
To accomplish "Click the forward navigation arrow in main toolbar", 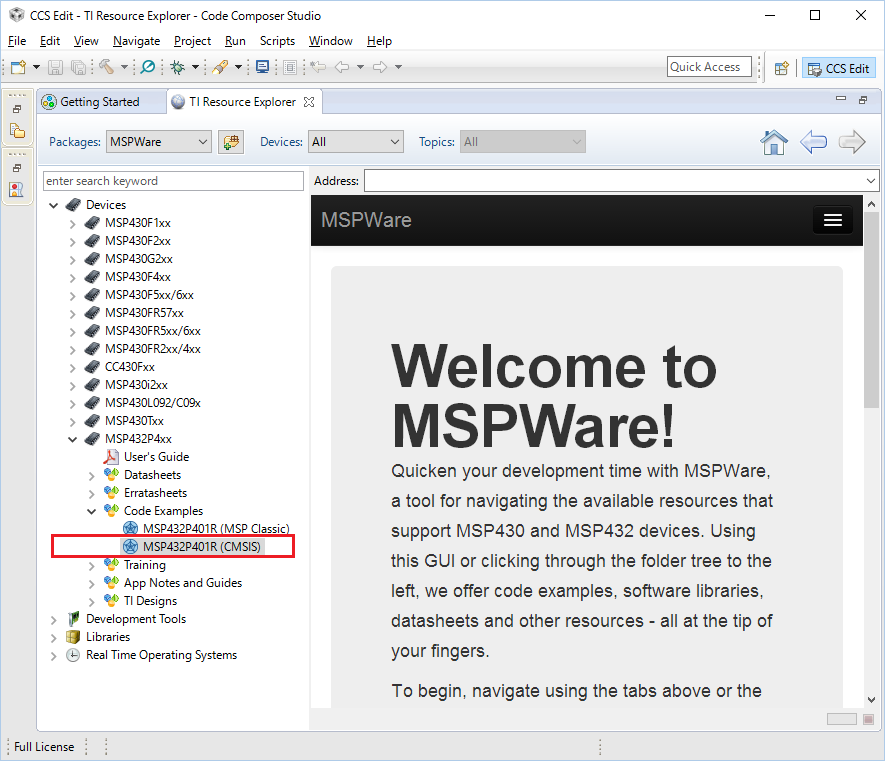I will pyautogui.click(x=380, y=67).
